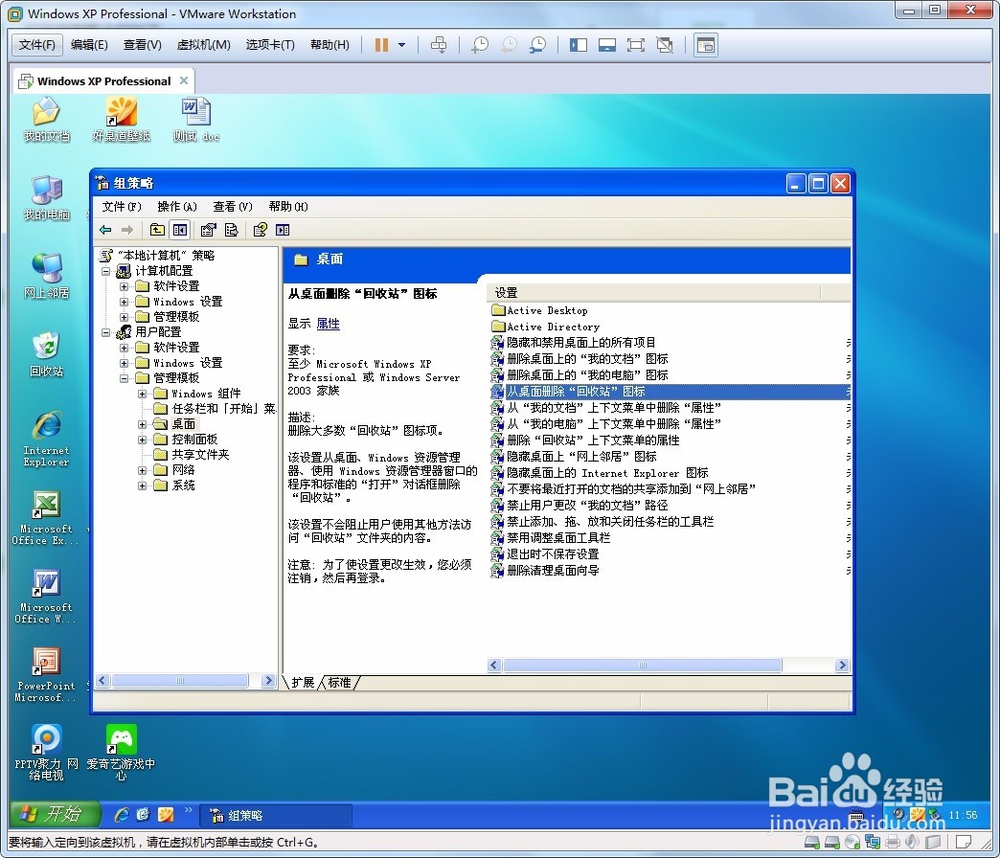Select Internet Explorer desktop icon
Image resolution: width=1000 pixels, height=858 pixels.
pyautogui.click(x=46, y=439)
